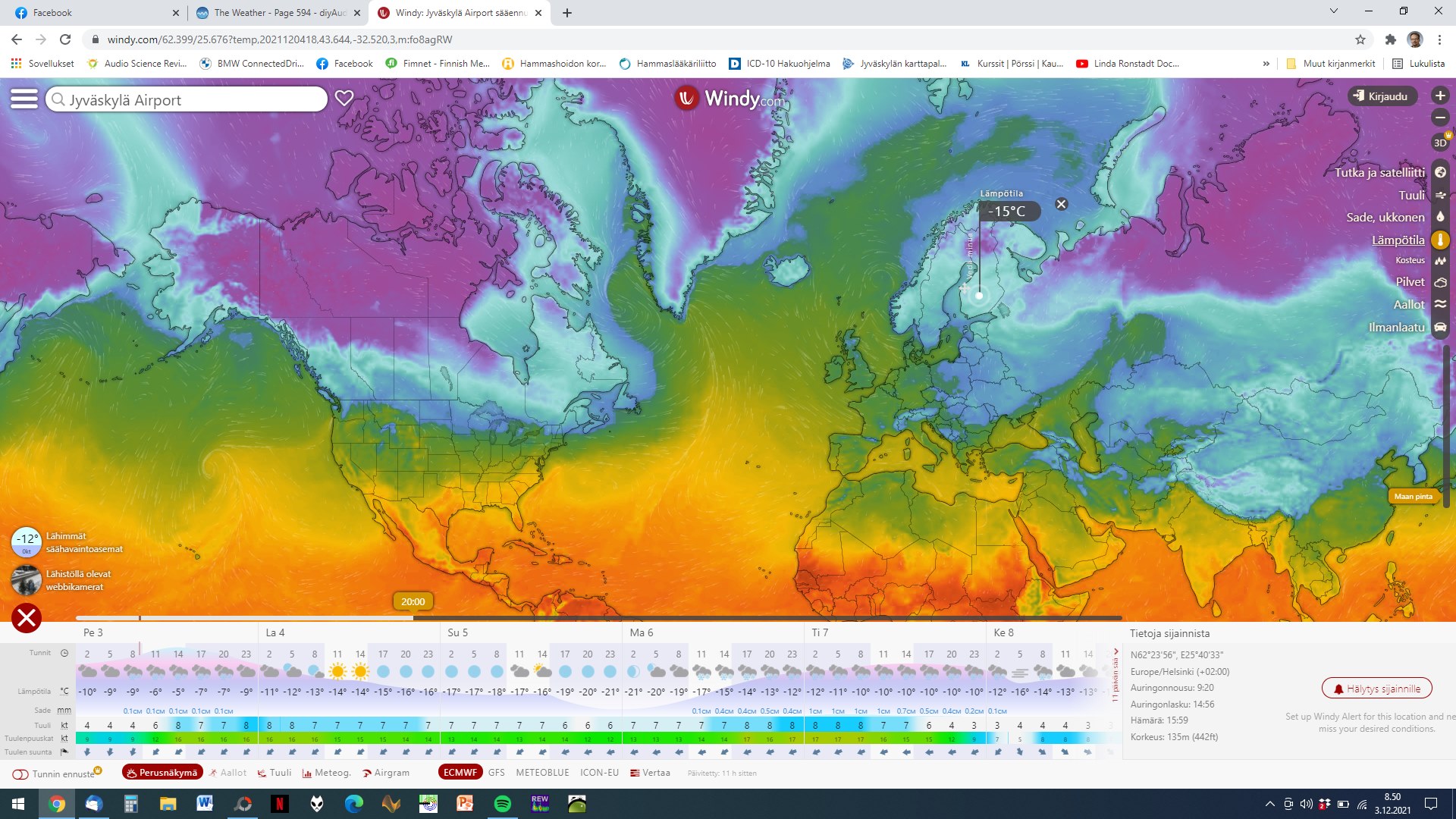Open Fimnet bookmark
Image resolution: width=1456 pixels, height=819 pixels.
tap(438, 64)
